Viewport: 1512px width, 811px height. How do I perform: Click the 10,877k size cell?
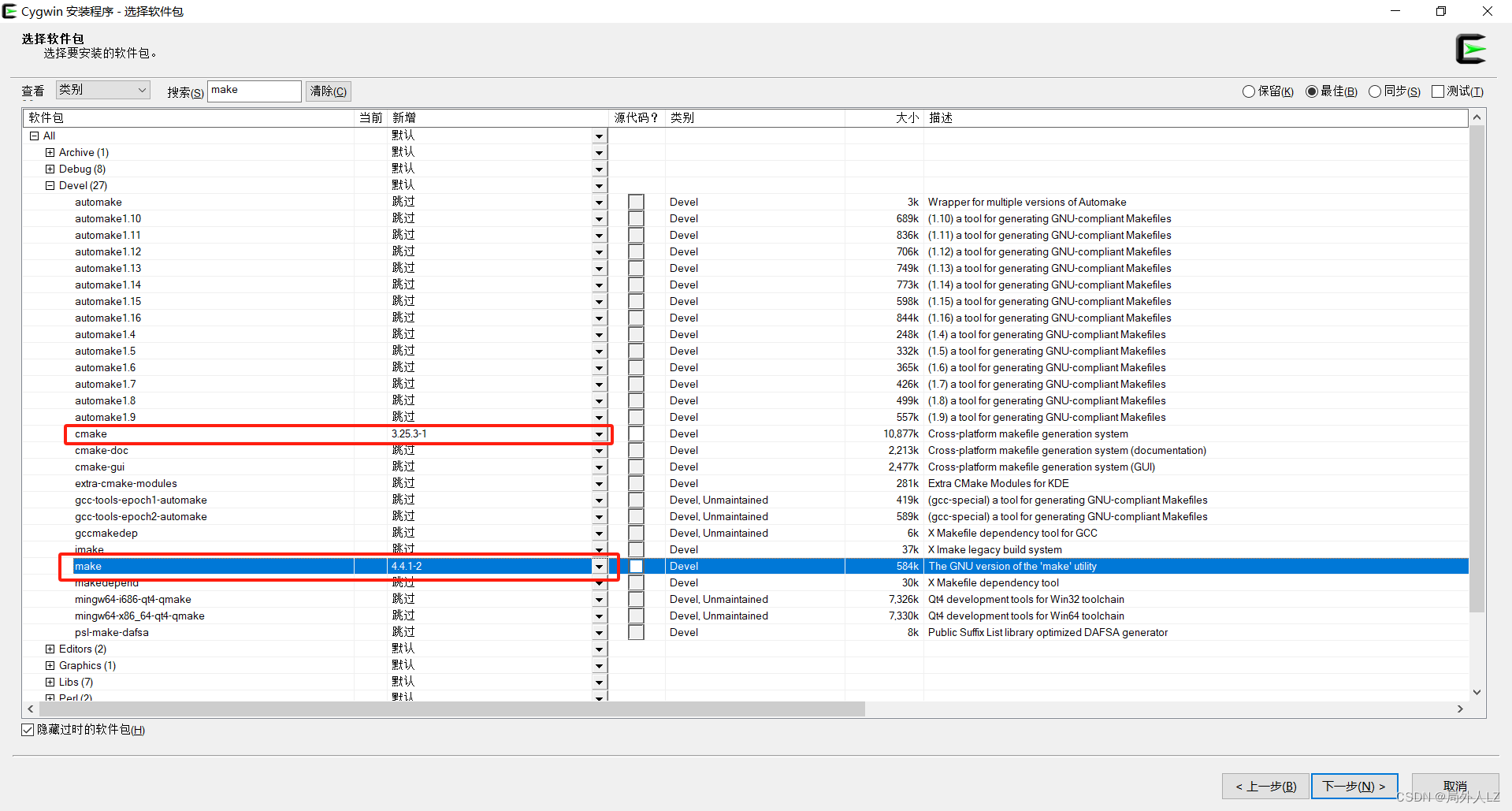[x=901, y=434]
